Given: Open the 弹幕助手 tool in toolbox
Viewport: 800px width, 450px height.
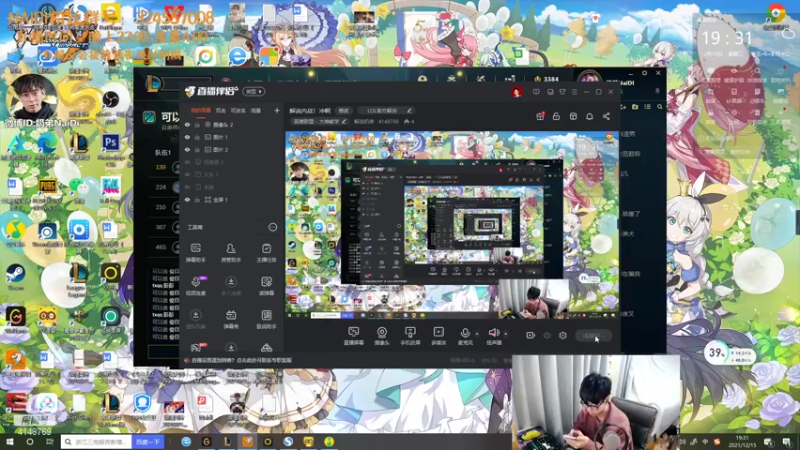Looking at the screenshot, I should point(195,253).
